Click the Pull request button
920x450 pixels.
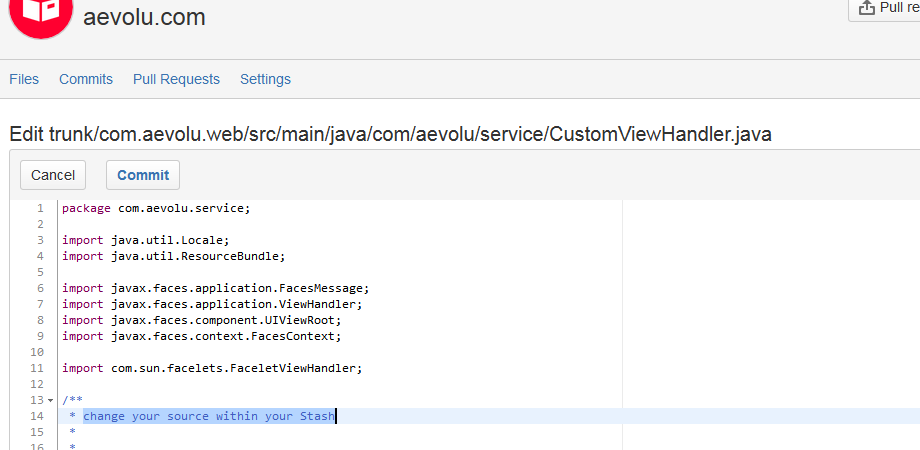[884, 8]
